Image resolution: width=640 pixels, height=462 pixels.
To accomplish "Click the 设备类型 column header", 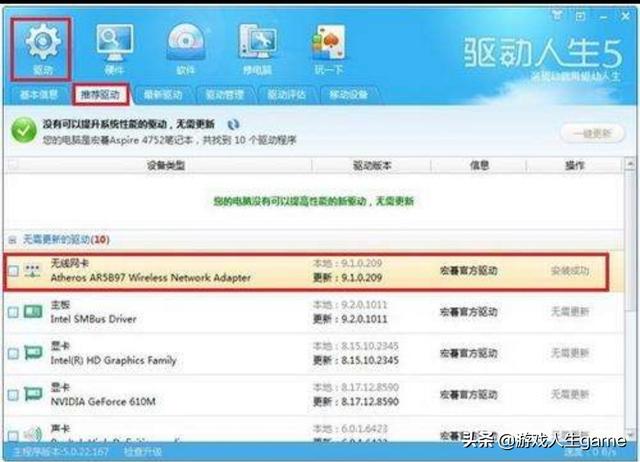I will pos(166,165).
